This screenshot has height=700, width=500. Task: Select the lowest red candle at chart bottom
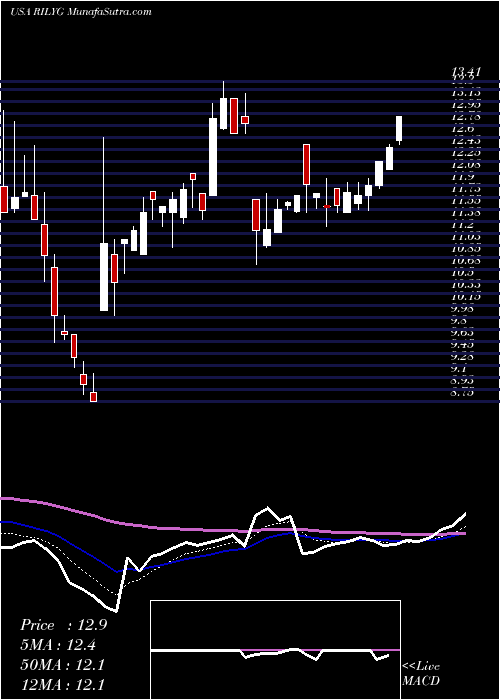point(93,397)
